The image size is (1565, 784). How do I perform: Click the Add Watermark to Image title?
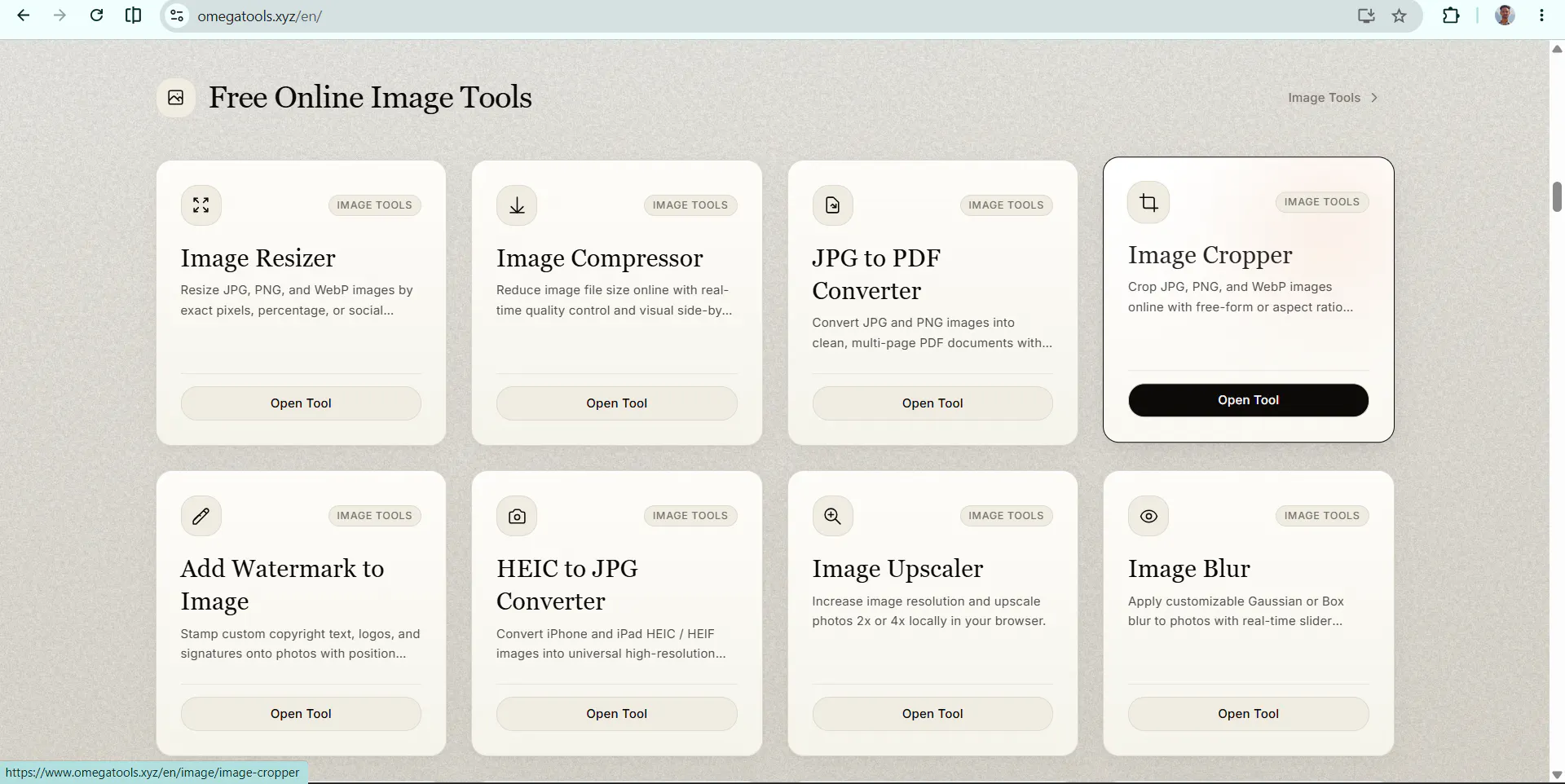click(x=282, y=585)
